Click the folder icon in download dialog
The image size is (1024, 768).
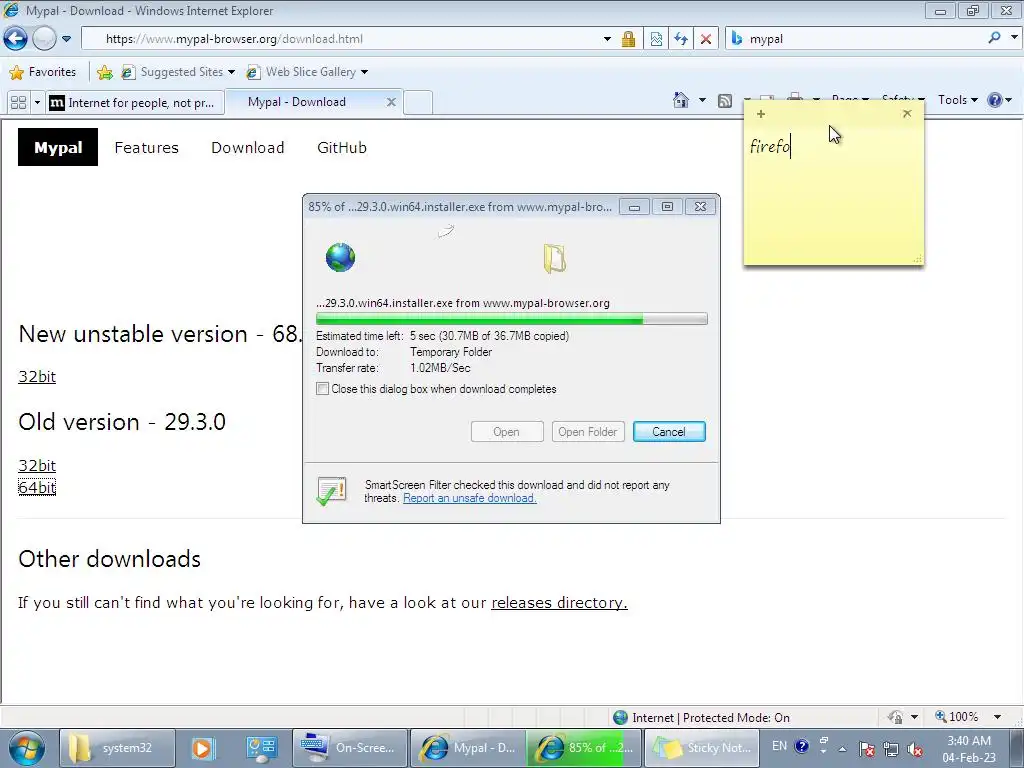point(554,258)
